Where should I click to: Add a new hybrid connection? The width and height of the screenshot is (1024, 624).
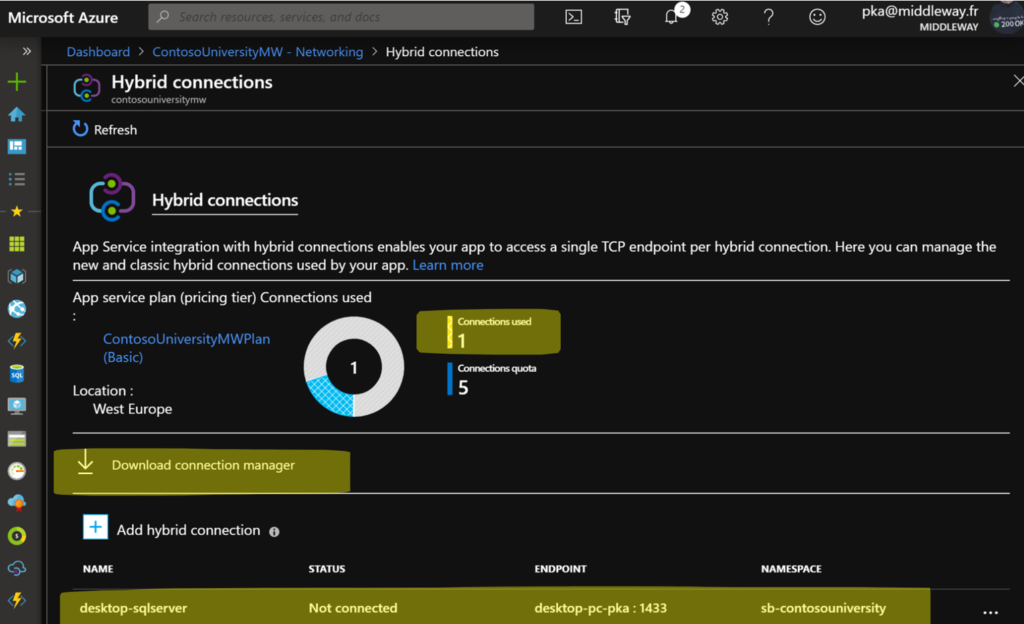point(181,529)
